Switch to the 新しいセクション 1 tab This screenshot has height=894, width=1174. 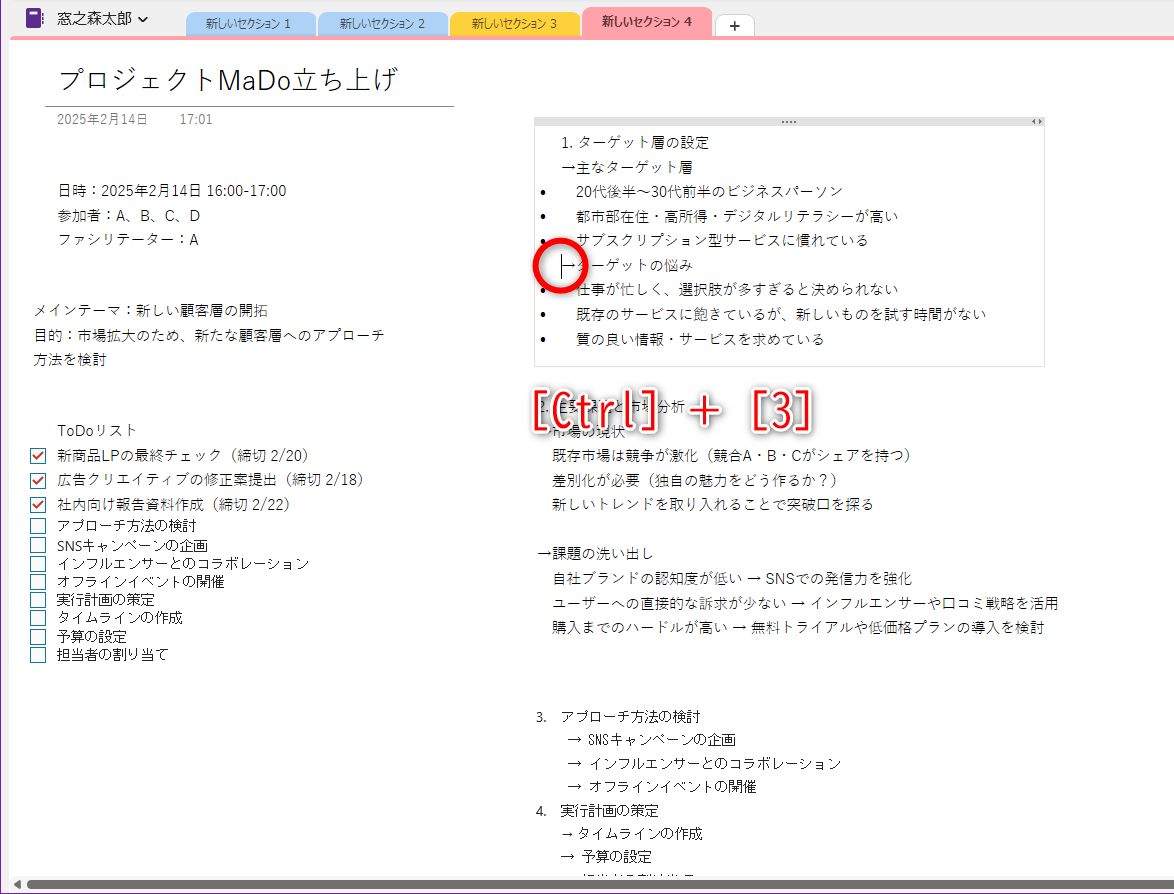(250, 23)
